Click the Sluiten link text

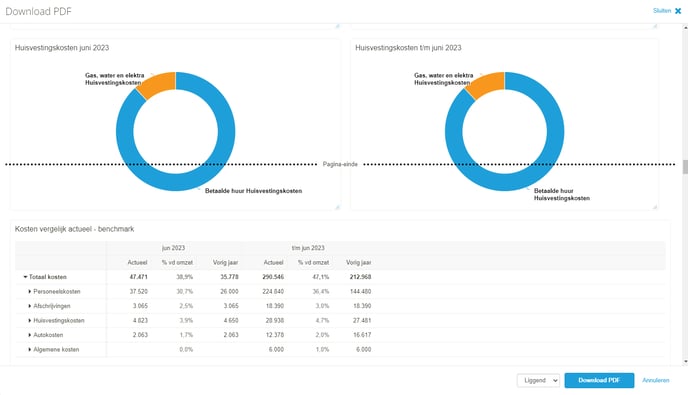[662, 11]
